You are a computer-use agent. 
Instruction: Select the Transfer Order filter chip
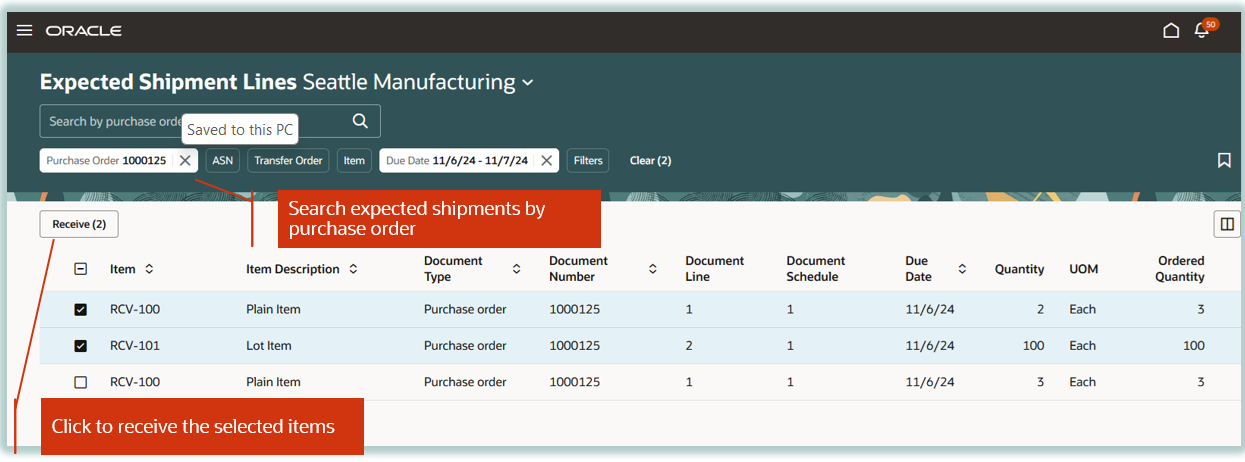click(288, 160)
